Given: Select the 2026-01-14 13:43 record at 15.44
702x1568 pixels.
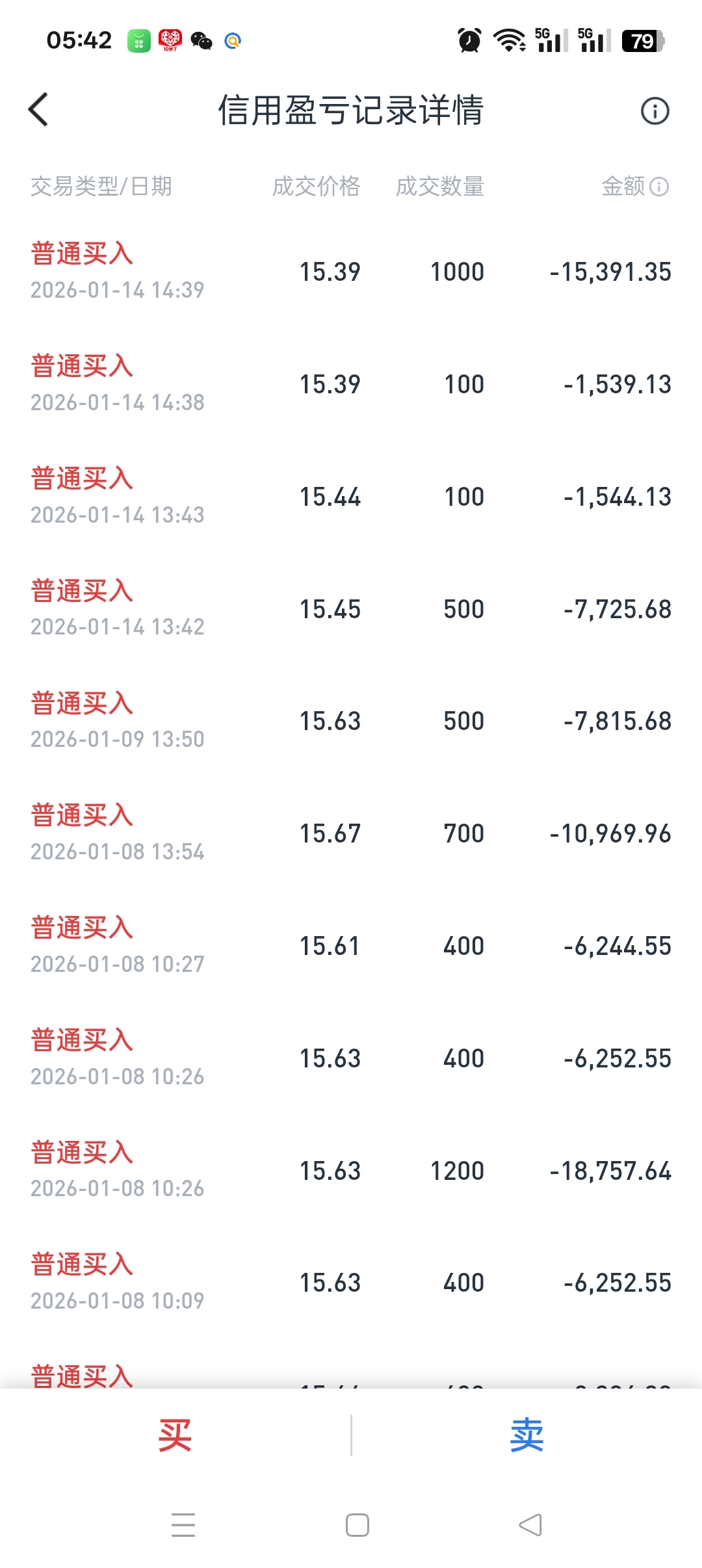Looking at the screenshot, I should 351,497.
